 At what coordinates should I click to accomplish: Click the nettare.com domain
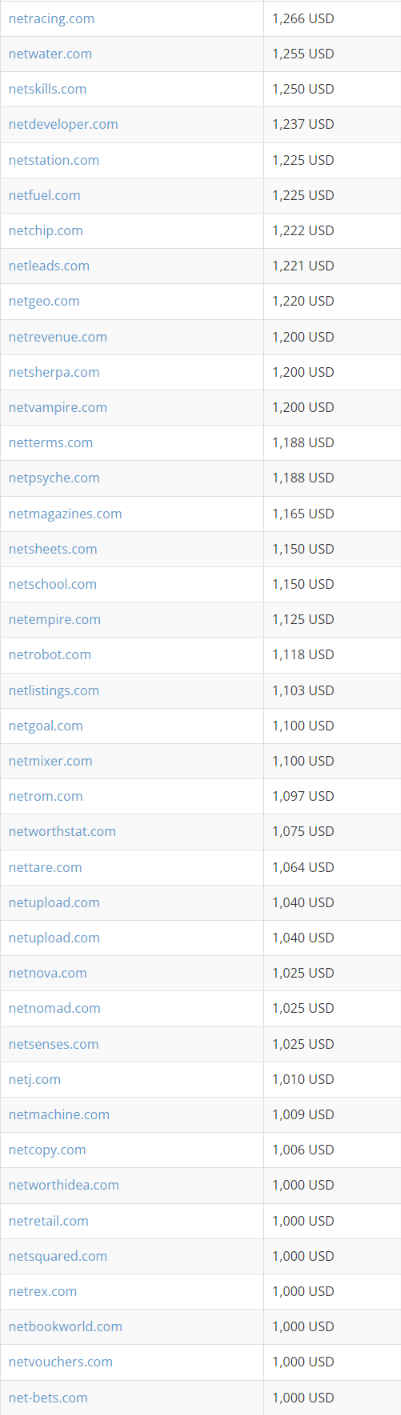click(45, 867)
